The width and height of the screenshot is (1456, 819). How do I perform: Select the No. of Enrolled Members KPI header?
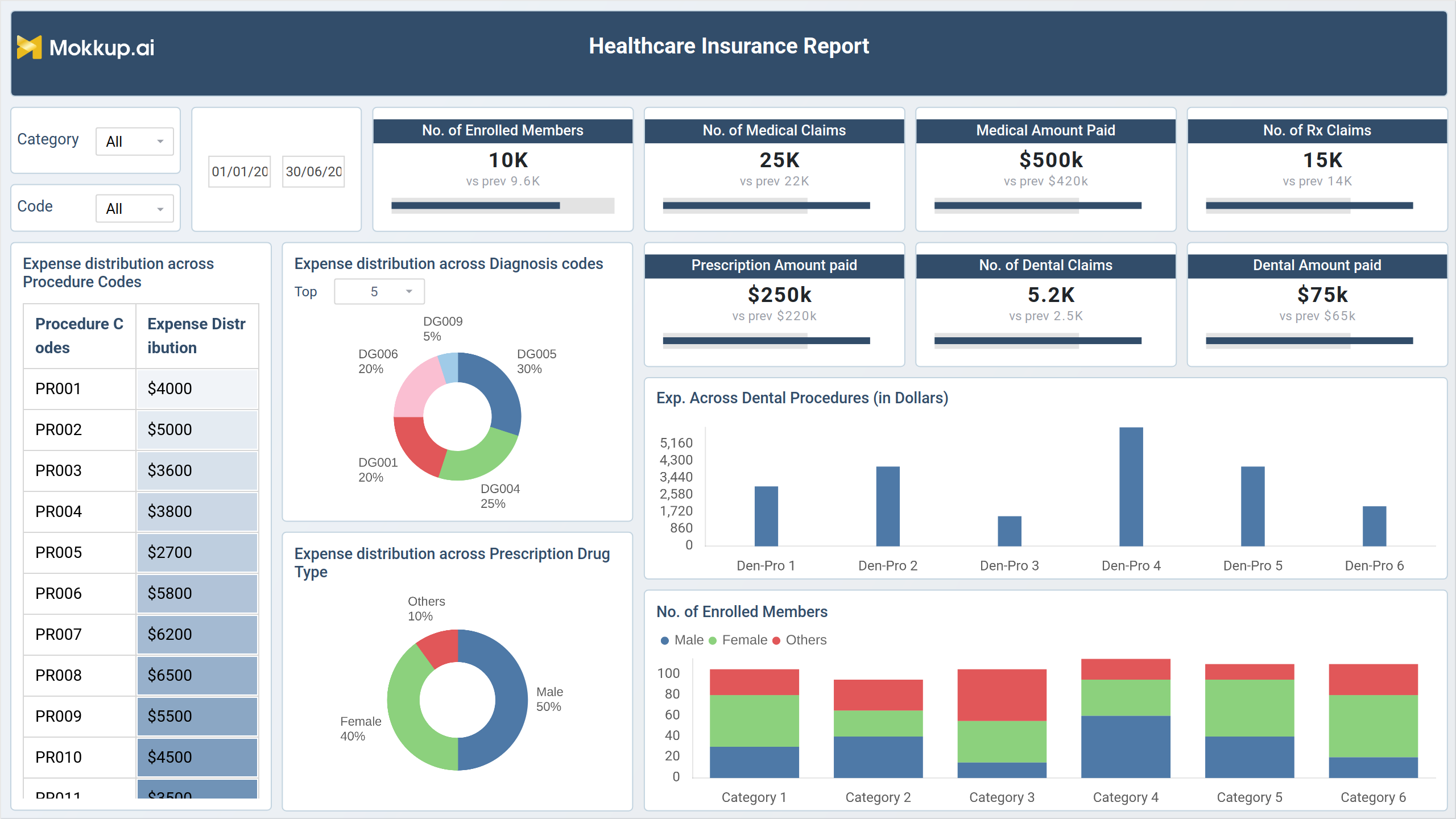pyautogui.click(x=503, y=130)
